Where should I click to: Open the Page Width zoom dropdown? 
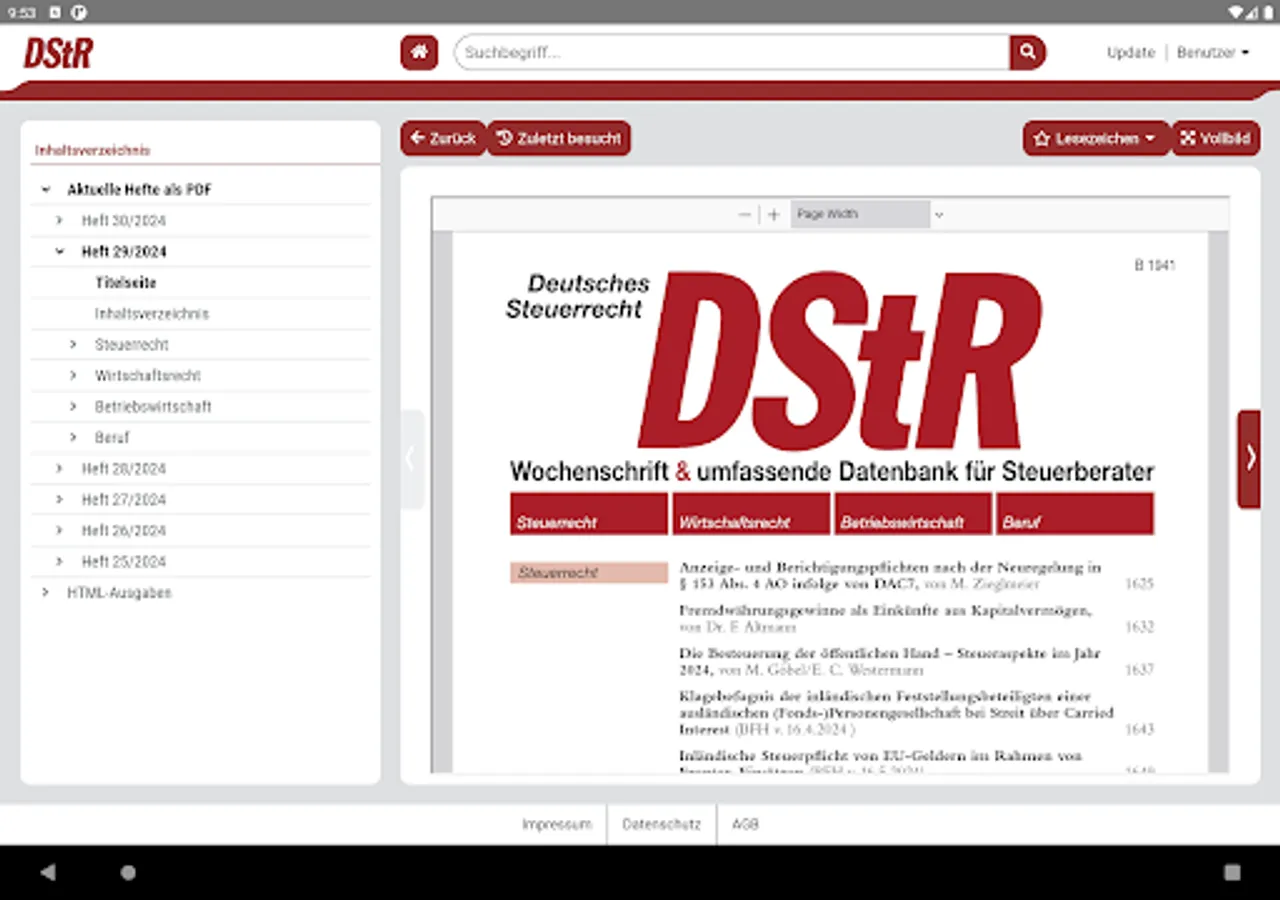click(x=860, y=214)
